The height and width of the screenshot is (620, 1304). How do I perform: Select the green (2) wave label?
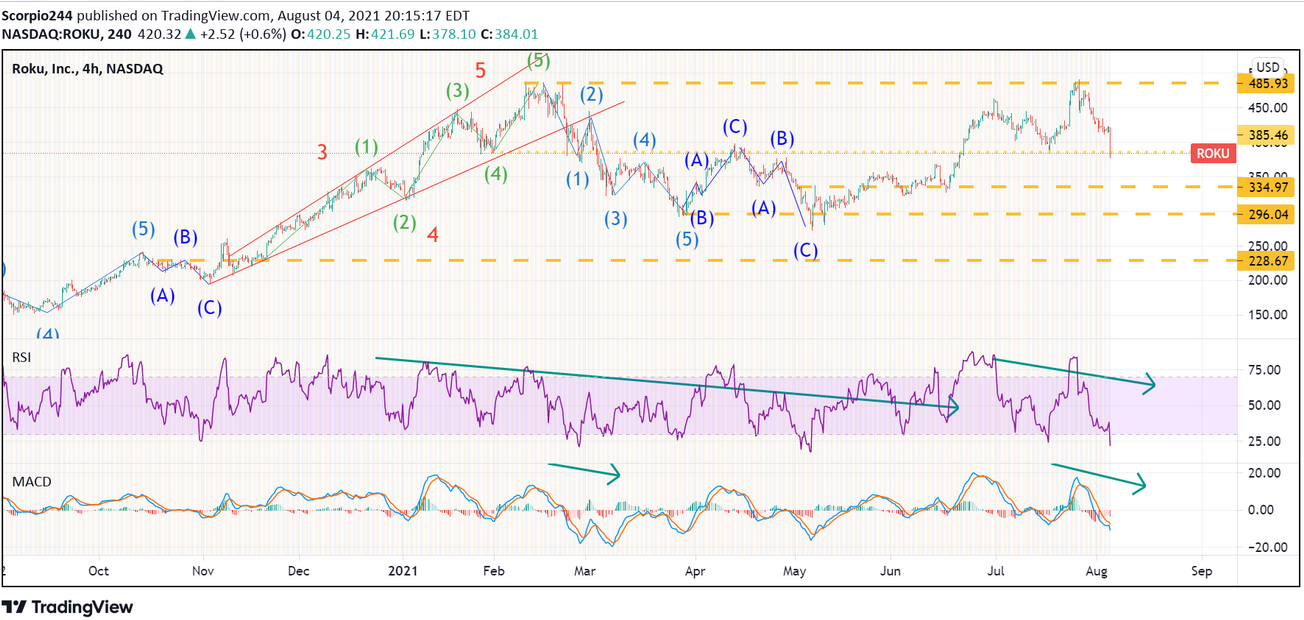point(403,223)
